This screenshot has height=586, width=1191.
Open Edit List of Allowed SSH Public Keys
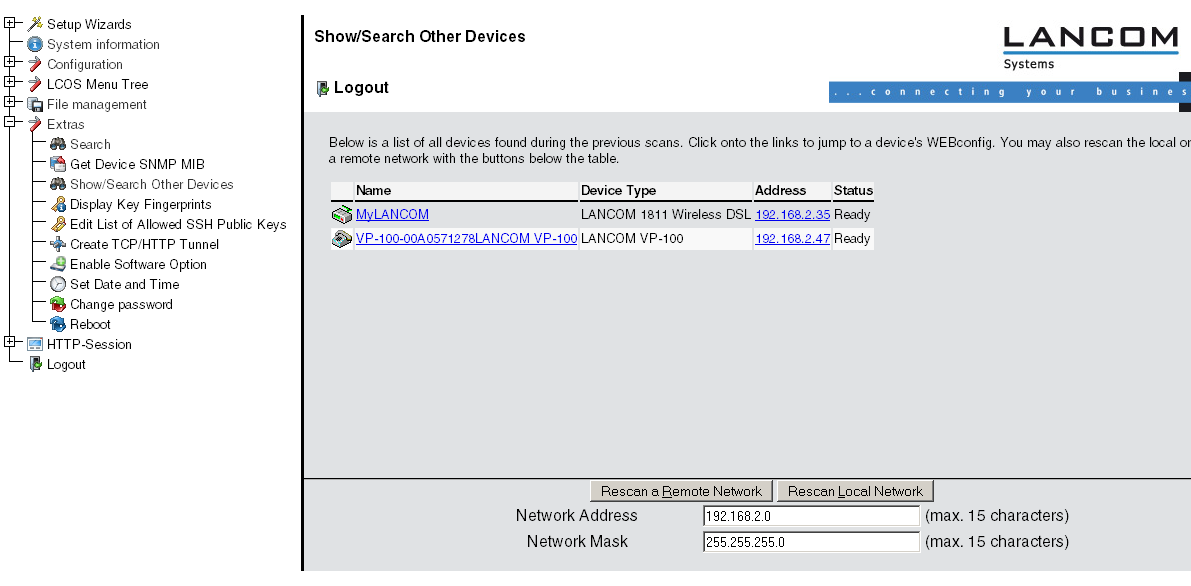[178, 224]
